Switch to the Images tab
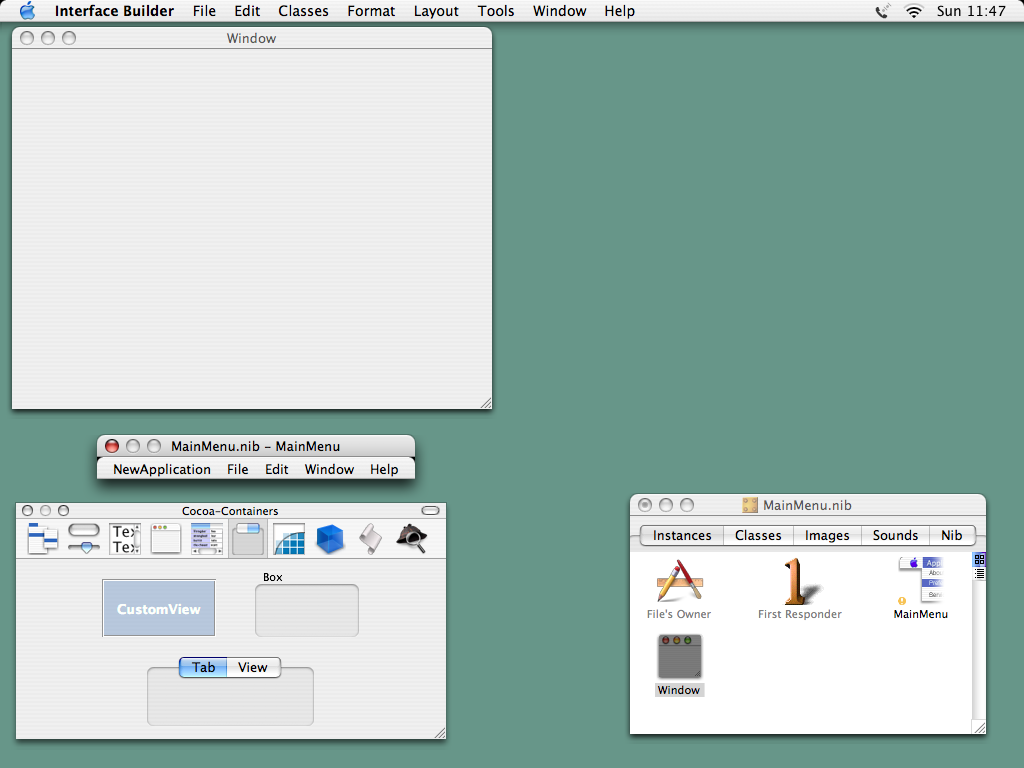 [x=827, y=536]
